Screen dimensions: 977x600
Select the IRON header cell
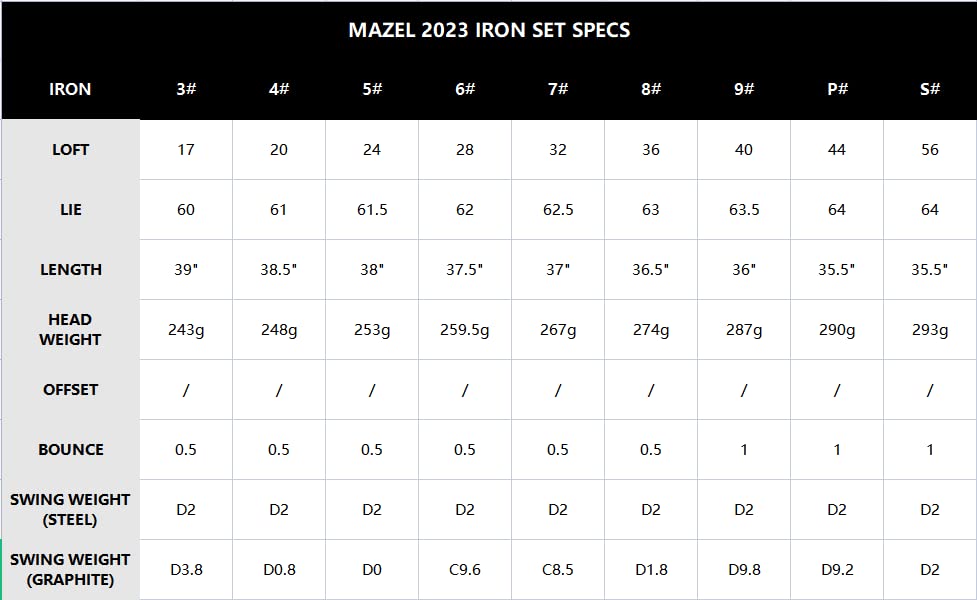70,89
